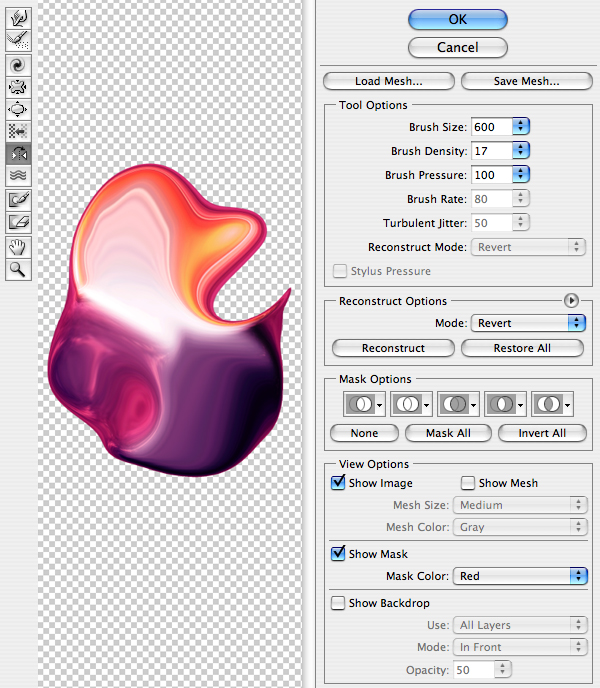The height and width of the screenshot is (688, 600).
Task: Open the Mesh Color dropdown
Action: (x=520, y=527)
